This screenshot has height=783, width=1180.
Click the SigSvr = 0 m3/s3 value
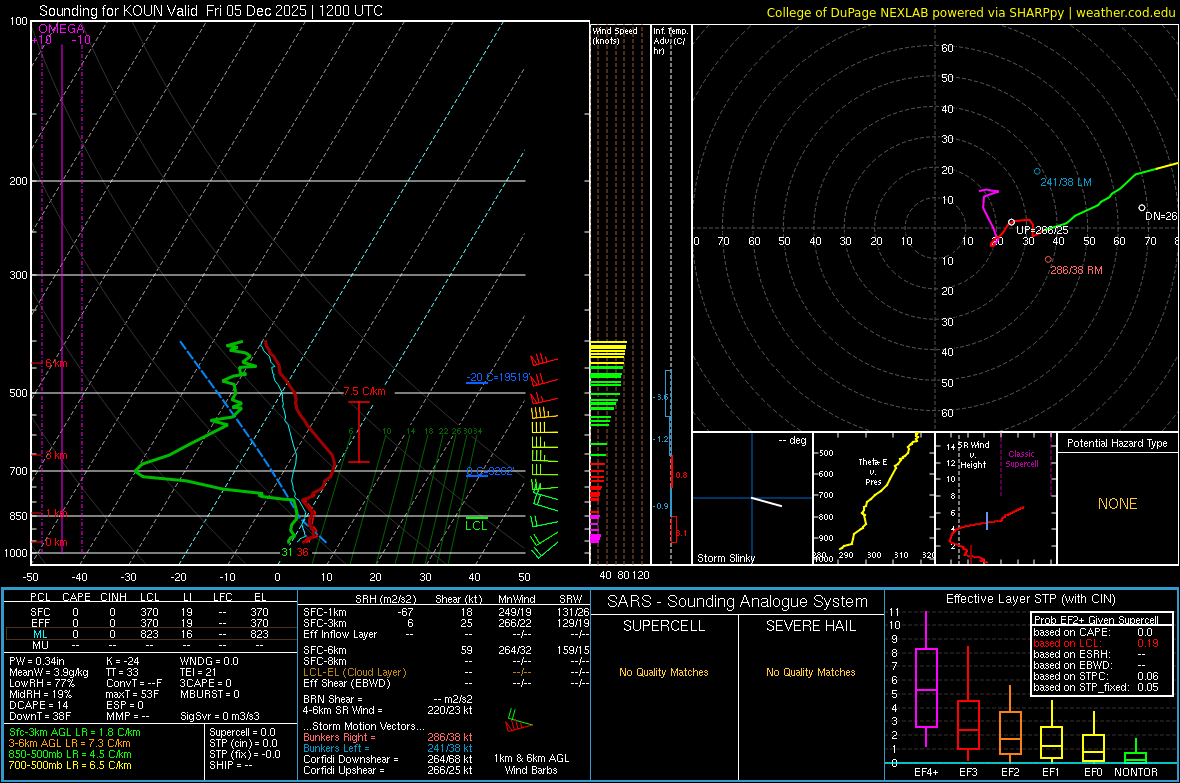[x=220, y=716]
